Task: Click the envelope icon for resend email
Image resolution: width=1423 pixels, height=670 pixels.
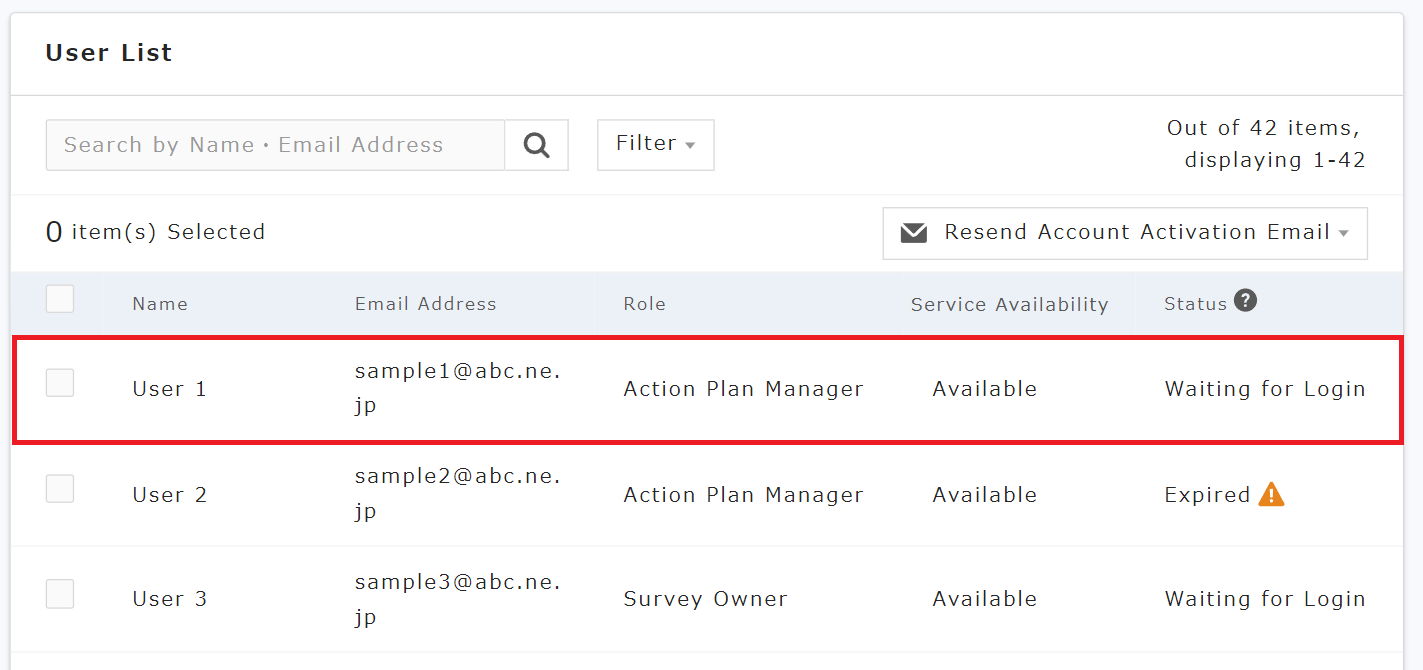Action: 914,233
